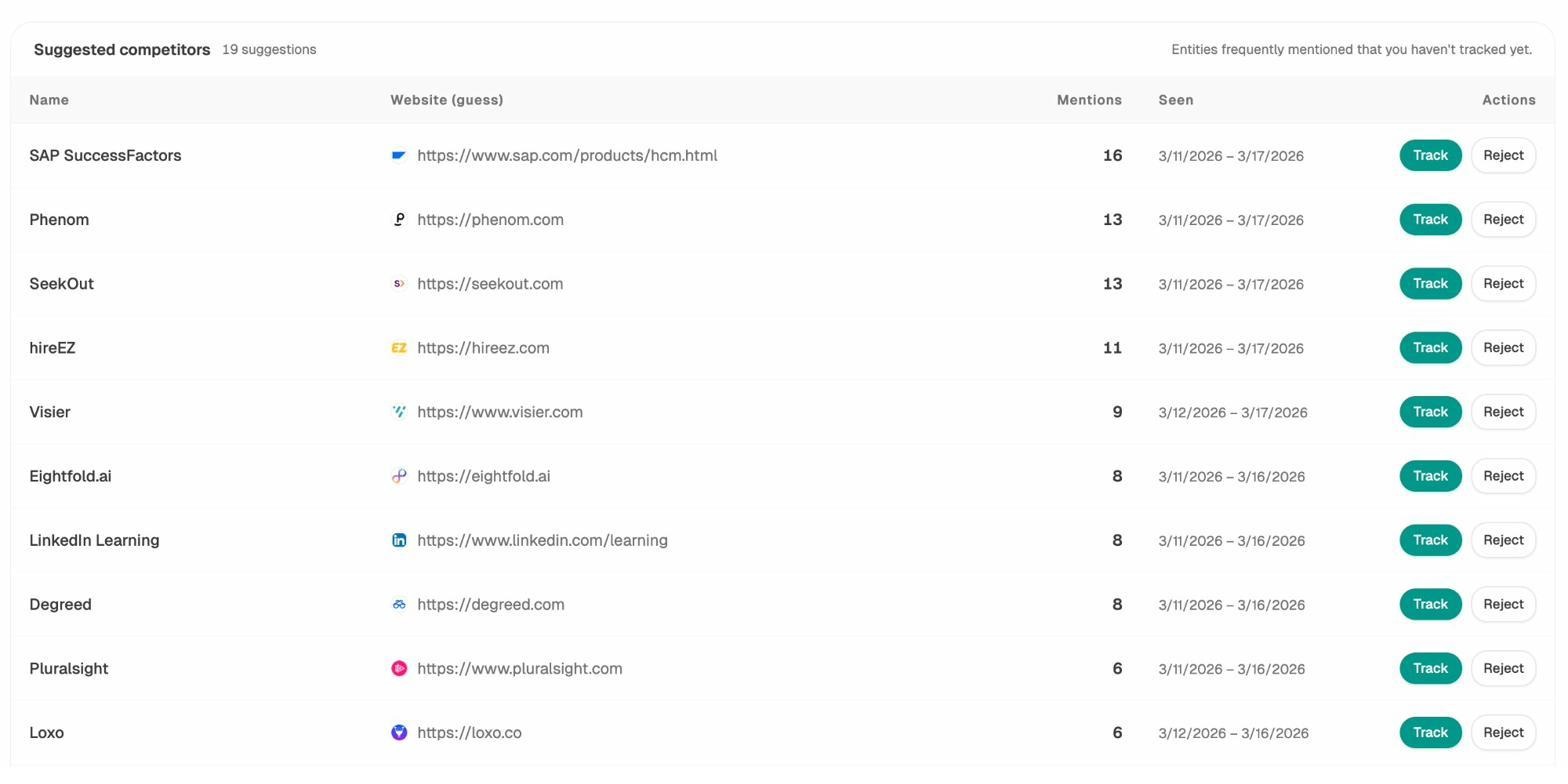Image resolution: width=1568 pixels, height=784 pixels.
Task: Click the LinkedIn Learning favicon
Action: point(399,540)
